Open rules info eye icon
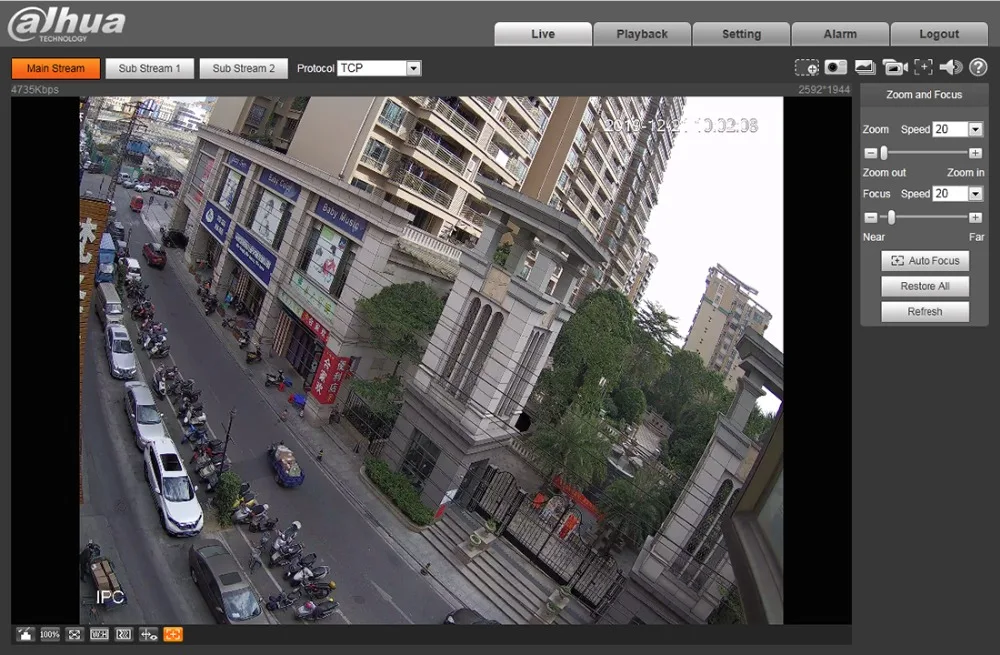Image resolution: width=1000 pixels, height=655 pixels. [x=149, y=634]
